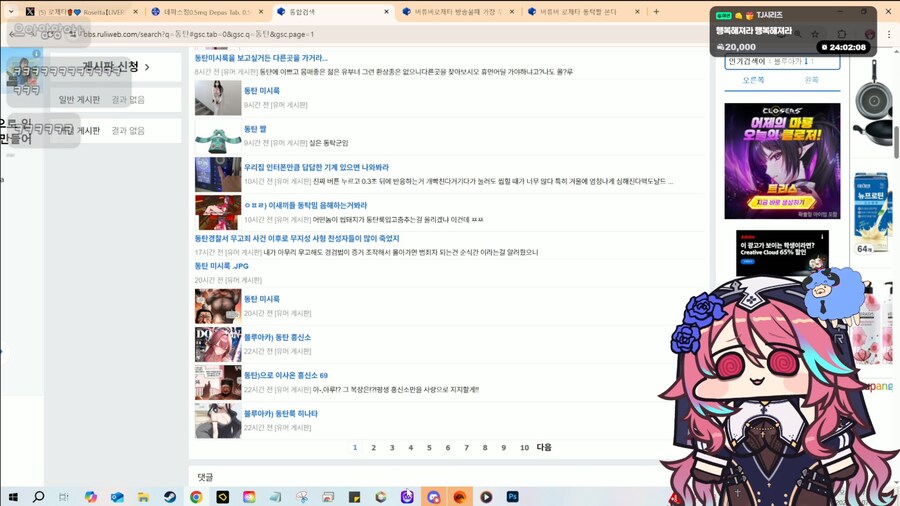Open Chrome extensions puzzle icon
Viewport: 900px width, 506px height.
tap(841, 34)
